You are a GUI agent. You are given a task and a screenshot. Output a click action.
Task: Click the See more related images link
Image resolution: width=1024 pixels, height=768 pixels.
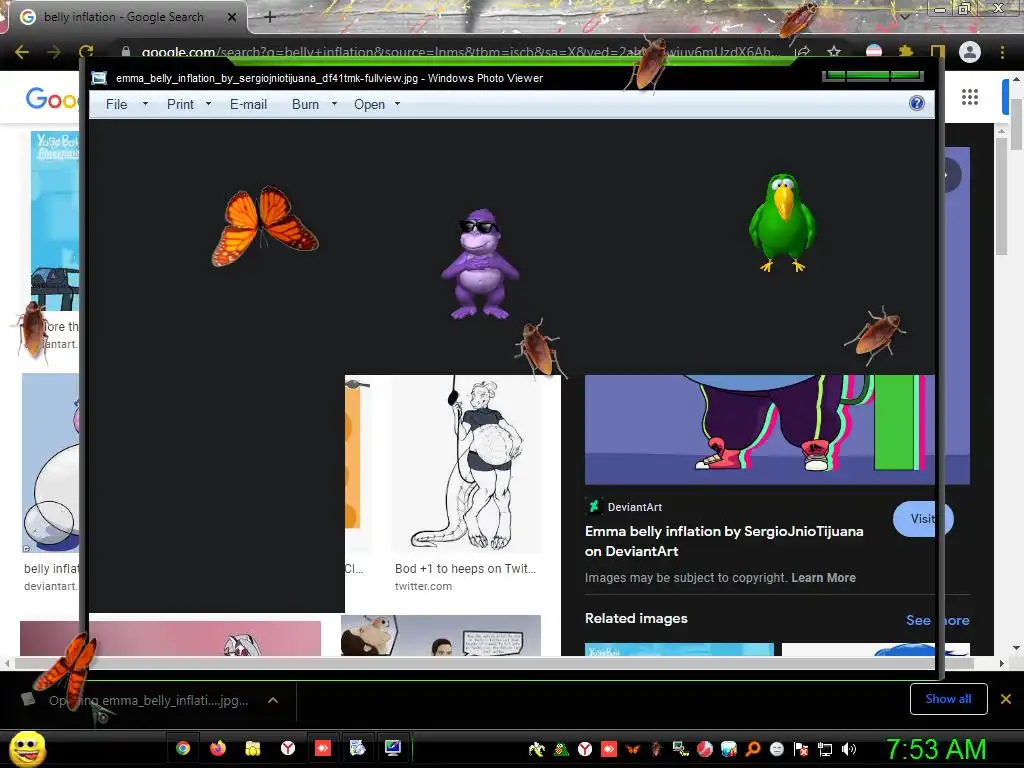pyautogui.click(x=937, y=620)
